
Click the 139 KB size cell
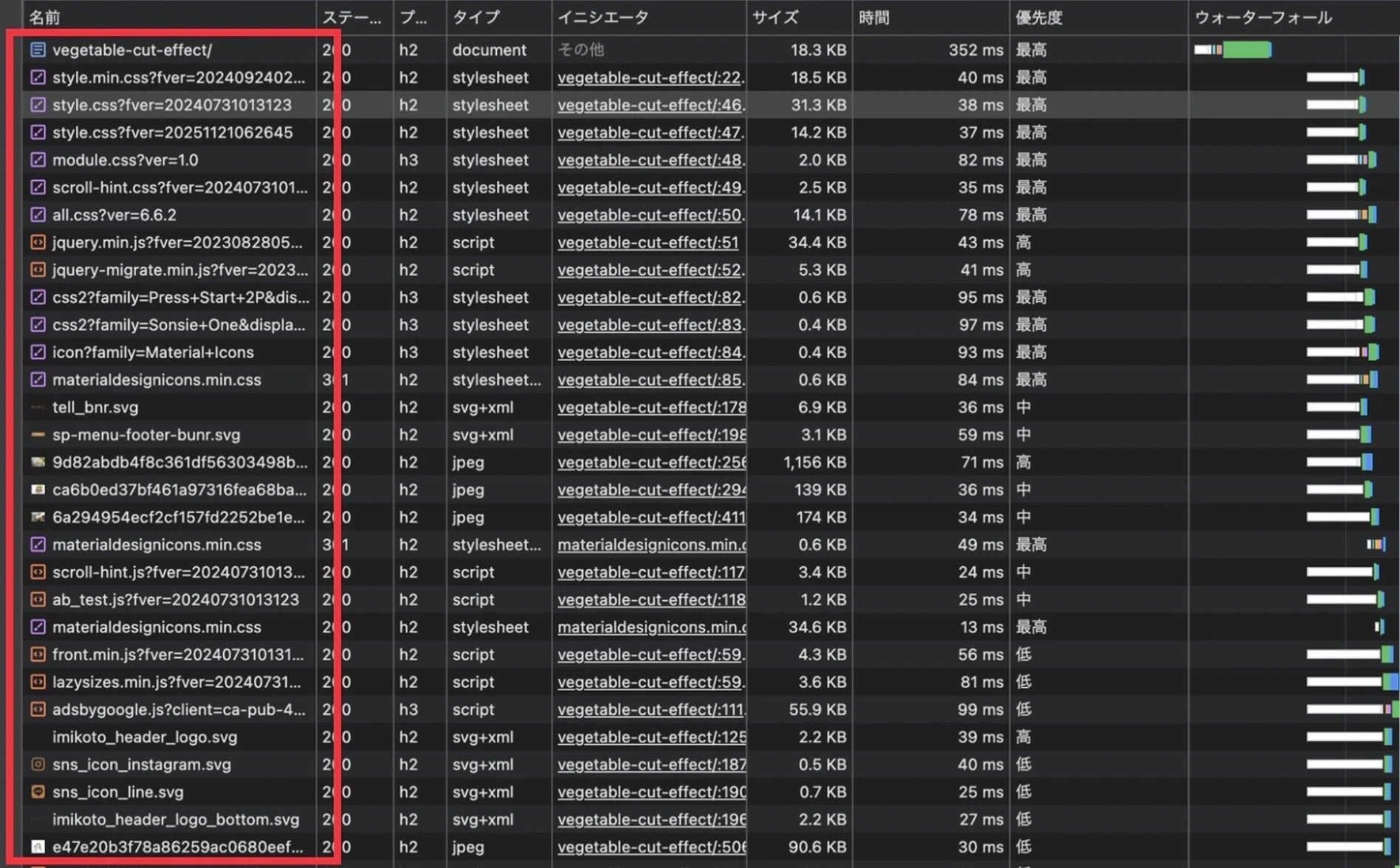(x=821, y=490)
